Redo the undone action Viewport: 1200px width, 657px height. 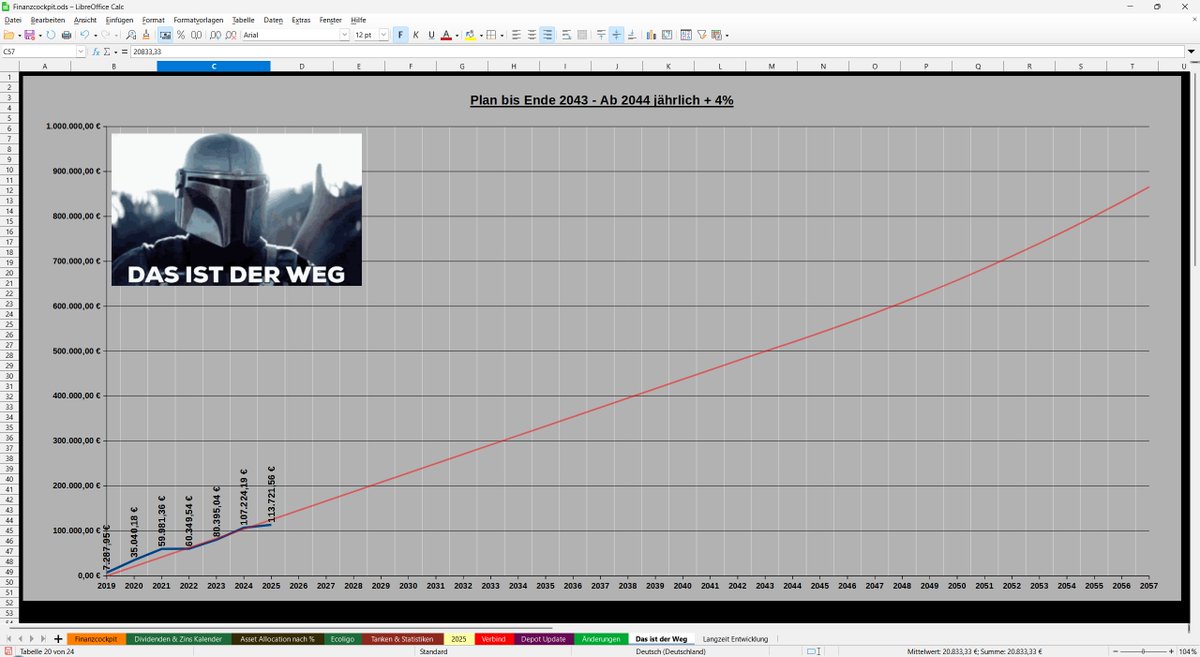[x=105, y=35]
